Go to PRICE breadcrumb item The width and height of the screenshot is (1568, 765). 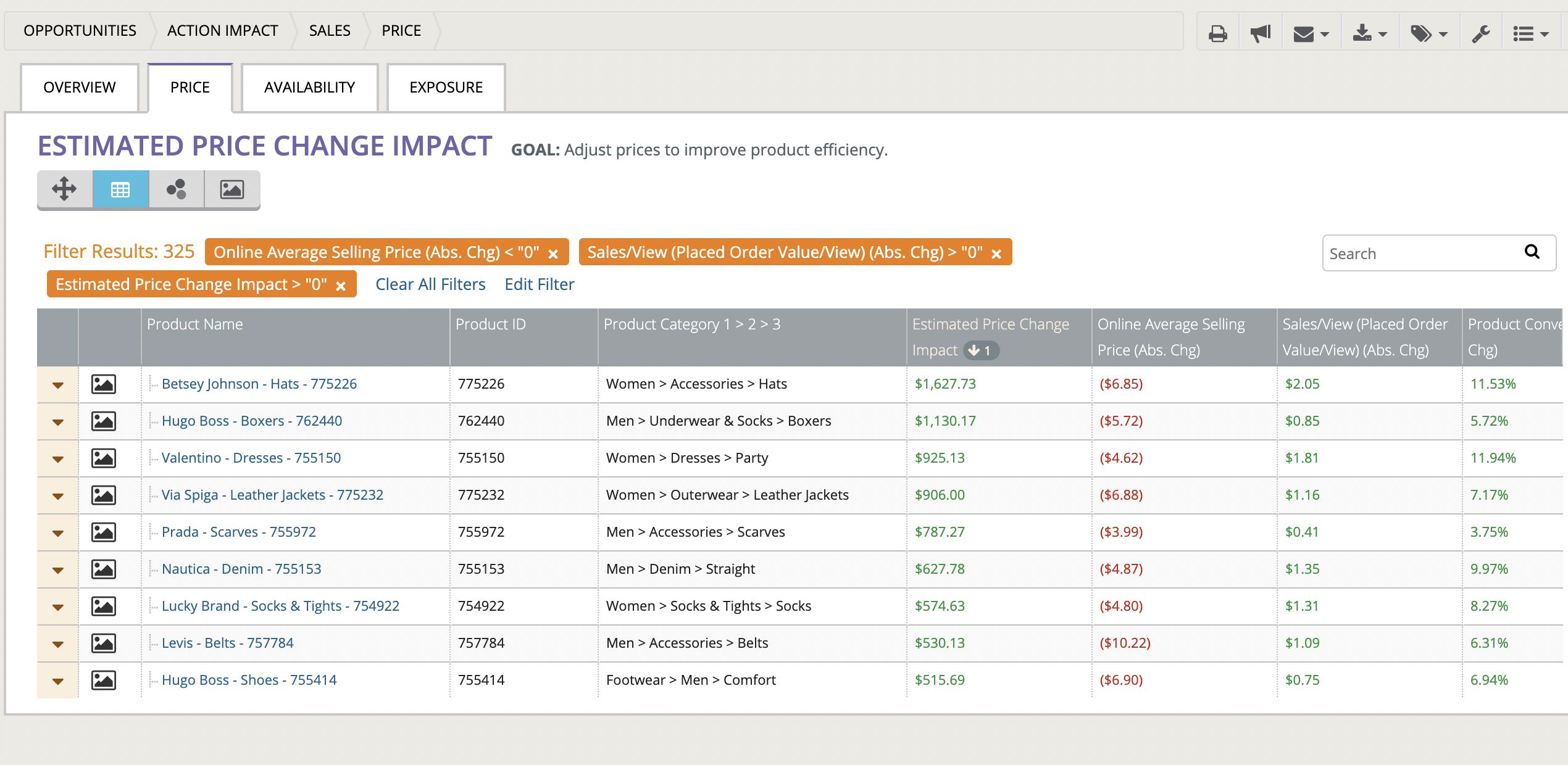[401, 31]
